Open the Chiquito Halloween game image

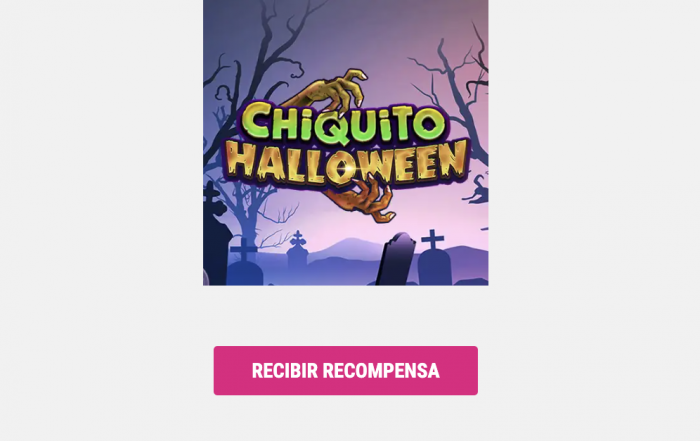346,142
